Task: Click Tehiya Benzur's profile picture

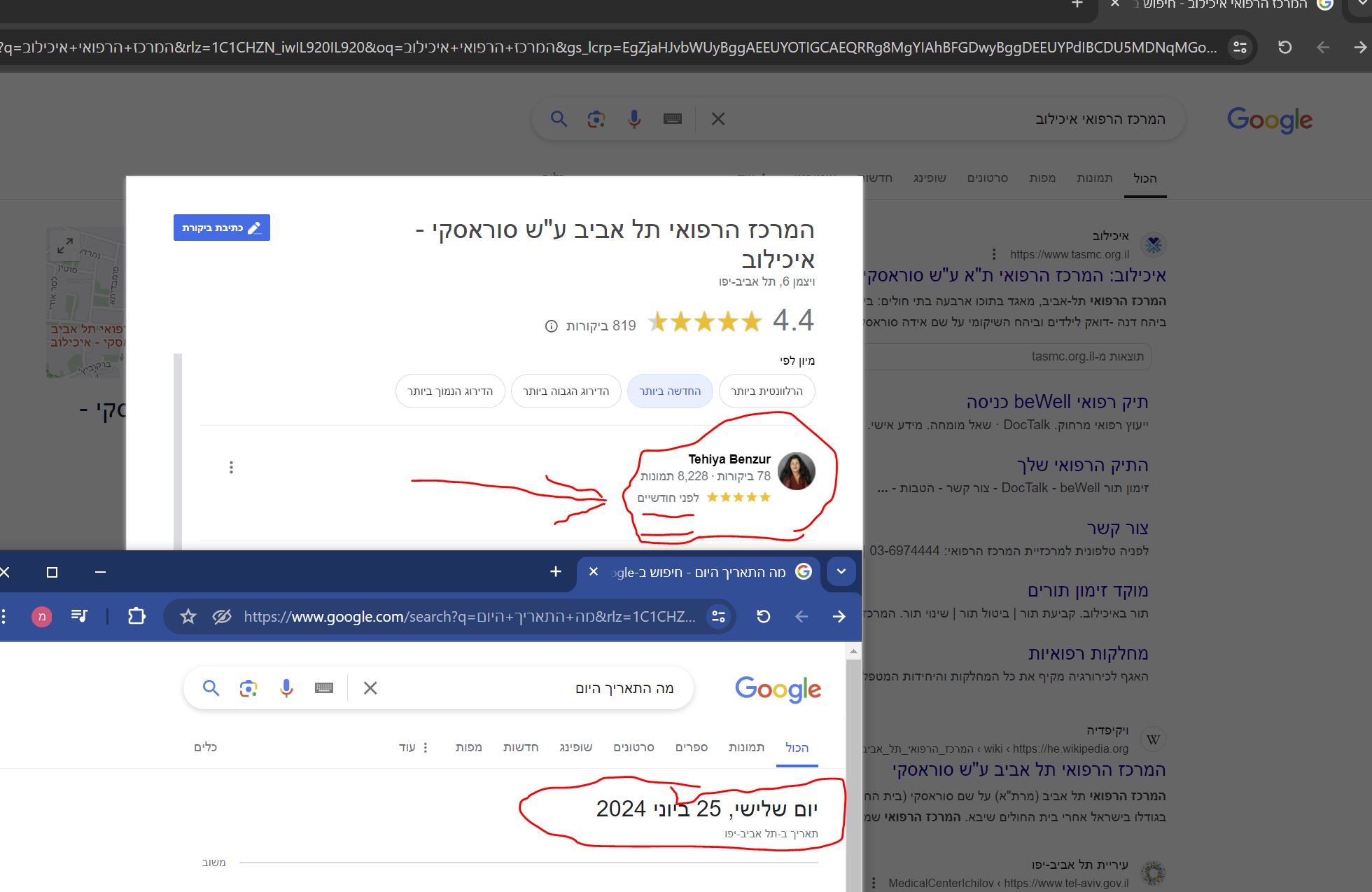Action: pyautogui.click(x=797, y=471)
